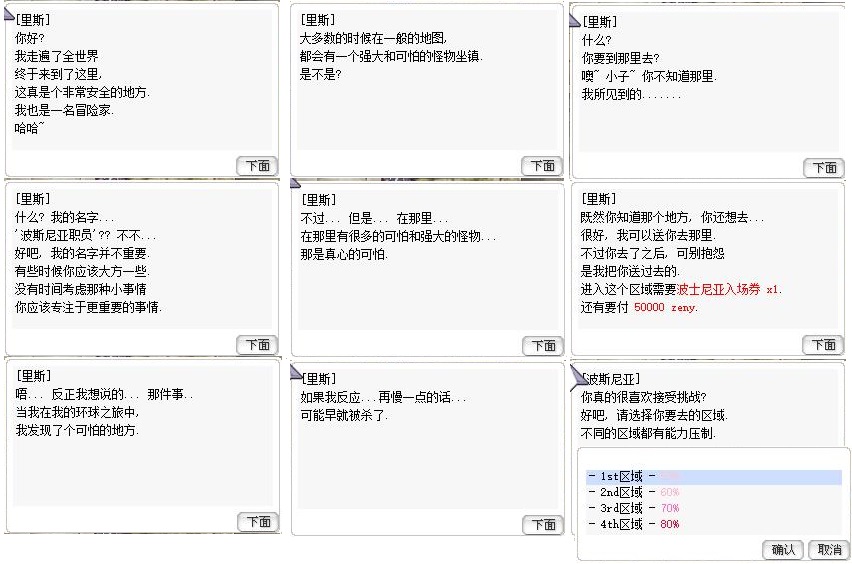
Task: Click corner arrow icon of 如果我反应 dialog
Action: (295, 371)
